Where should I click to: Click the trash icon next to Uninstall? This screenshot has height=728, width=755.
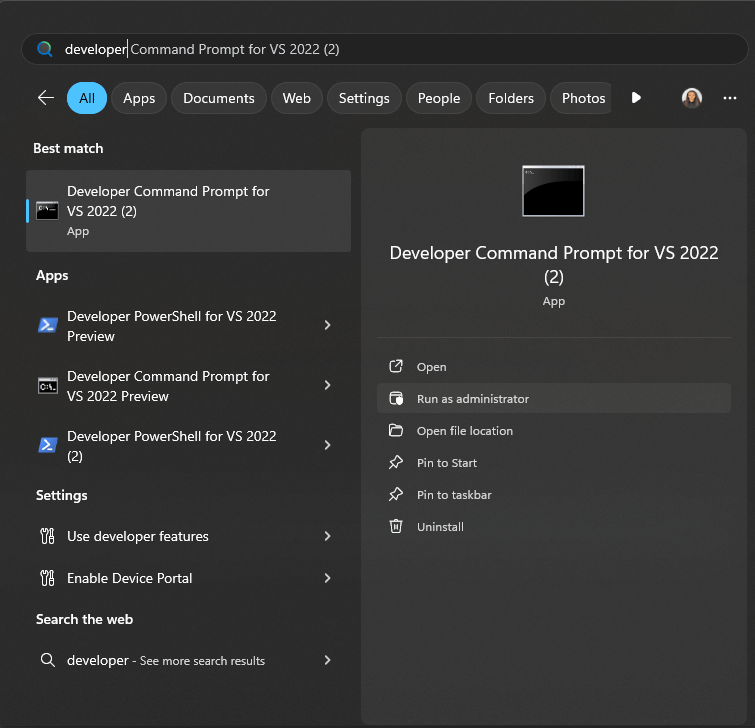point(396,527)
